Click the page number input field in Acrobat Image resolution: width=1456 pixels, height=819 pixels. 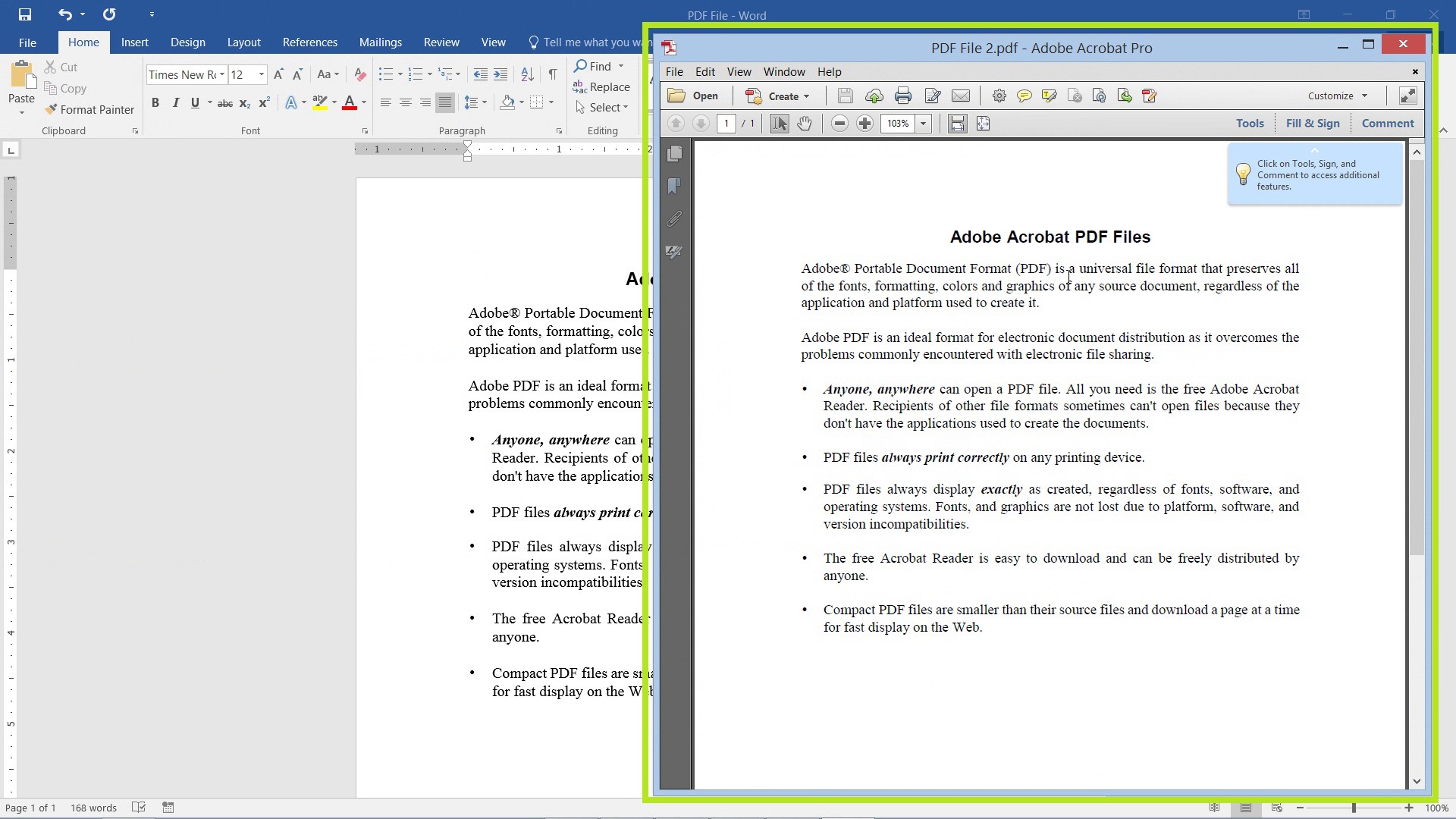(x=726, y=123)
